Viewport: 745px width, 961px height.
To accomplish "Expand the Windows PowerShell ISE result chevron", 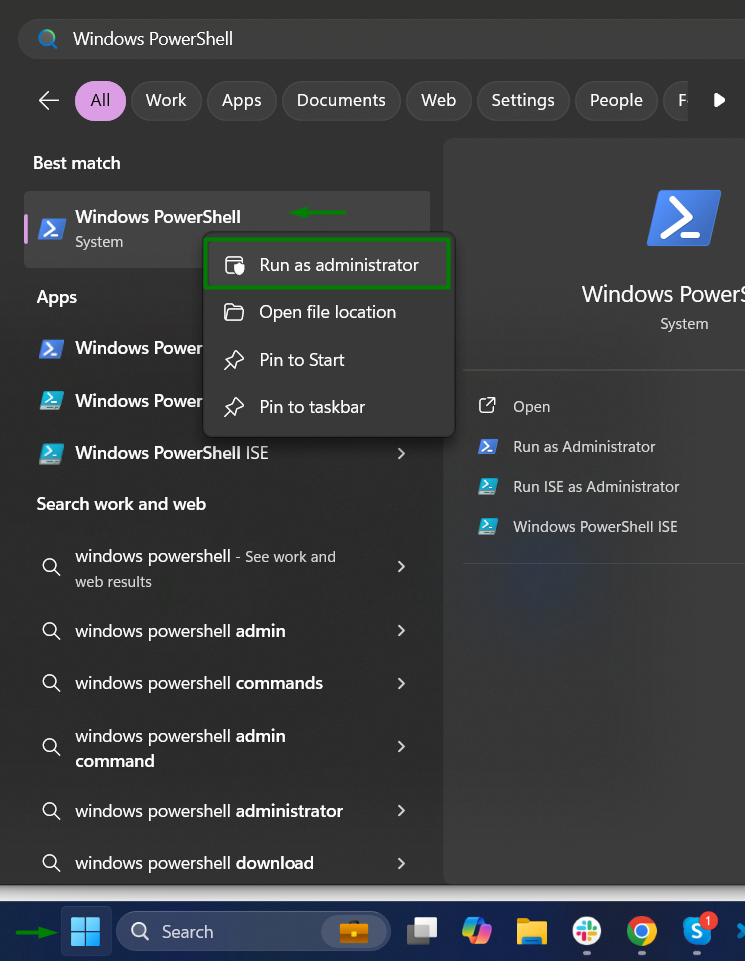I will pos(401,454).
